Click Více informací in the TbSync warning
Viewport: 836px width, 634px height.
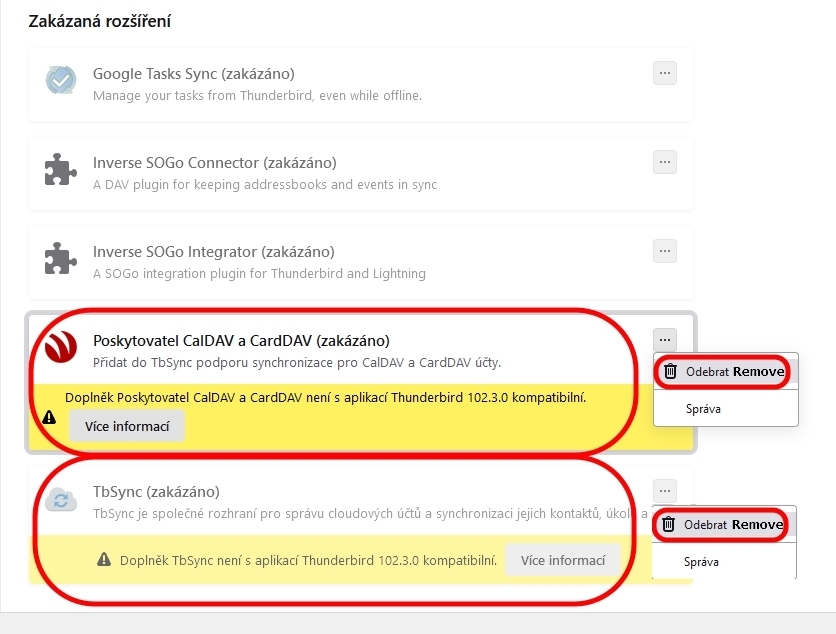coord(563,560)
